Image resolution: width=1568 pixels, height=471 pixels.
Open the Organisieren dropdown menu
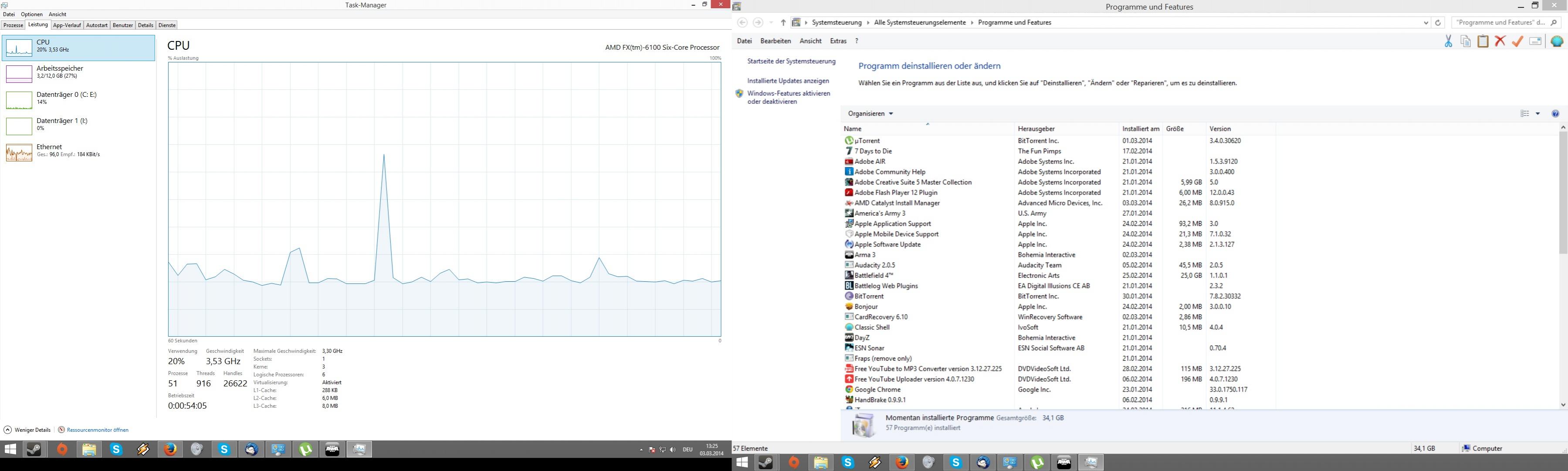tap(870, 114)
